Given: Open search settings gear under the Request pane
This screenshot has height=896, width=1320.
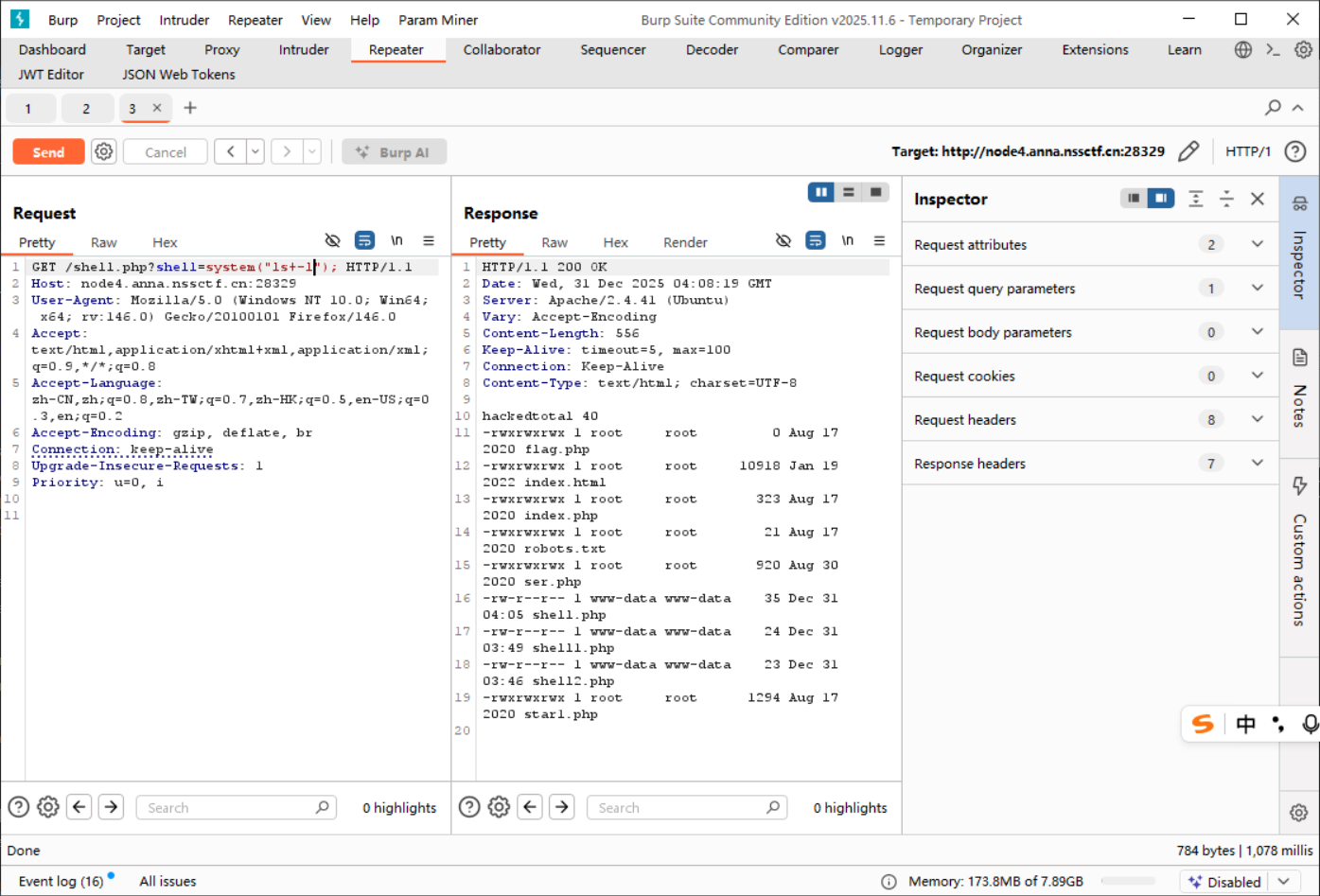Looking at the screenshot, I should [48, 807].
